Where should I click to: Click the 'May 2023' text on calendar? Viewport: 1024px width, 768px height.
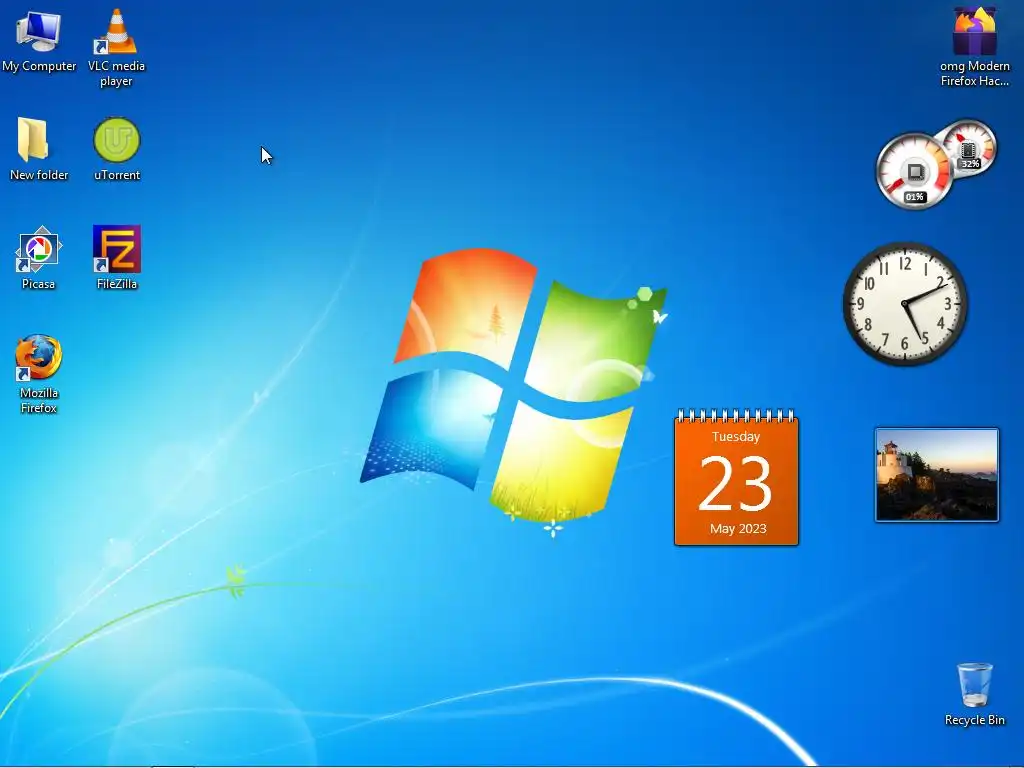[x=738, y=528]
